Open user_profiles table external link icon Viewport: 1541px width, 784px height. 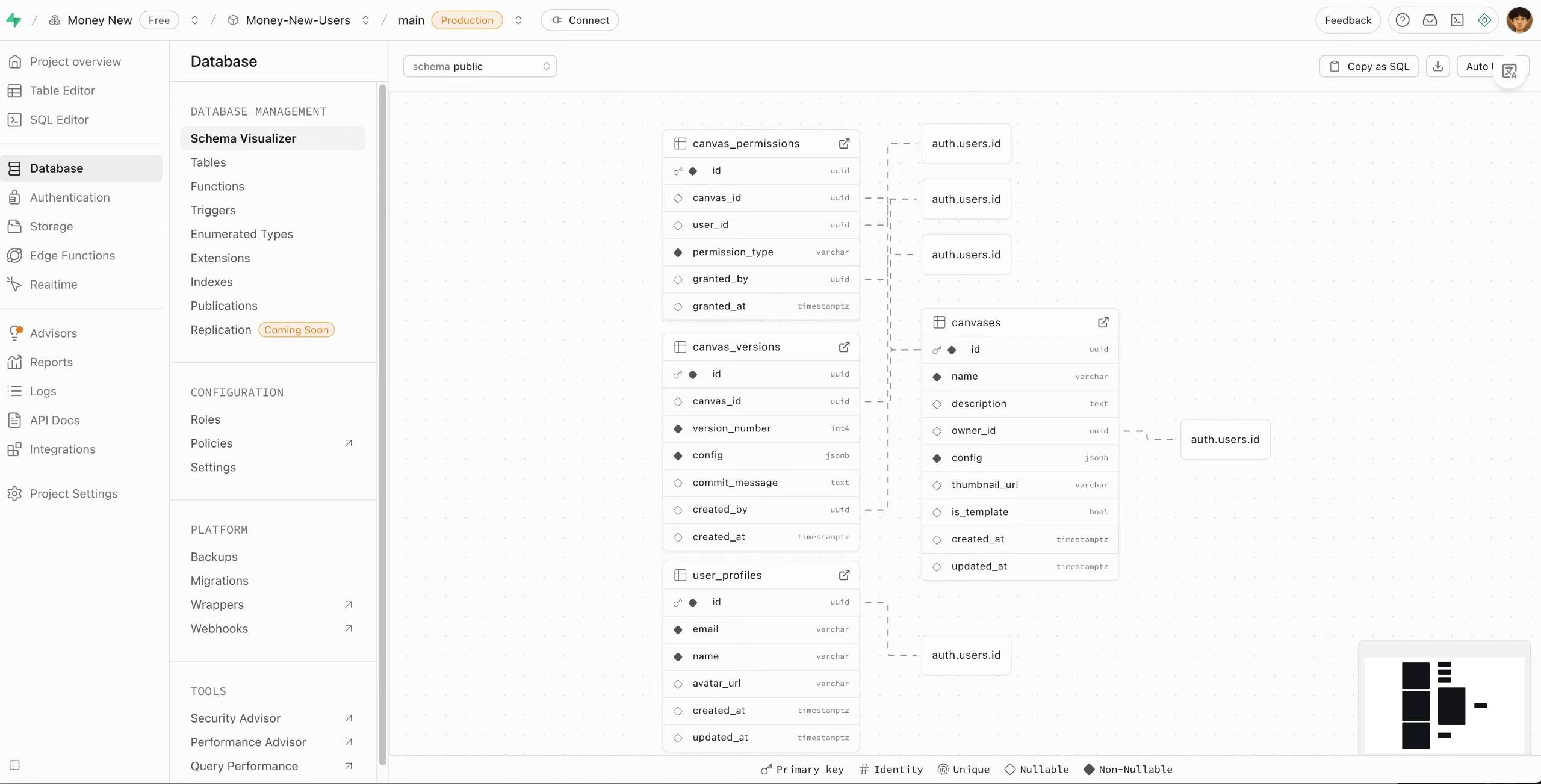point(844,575)
